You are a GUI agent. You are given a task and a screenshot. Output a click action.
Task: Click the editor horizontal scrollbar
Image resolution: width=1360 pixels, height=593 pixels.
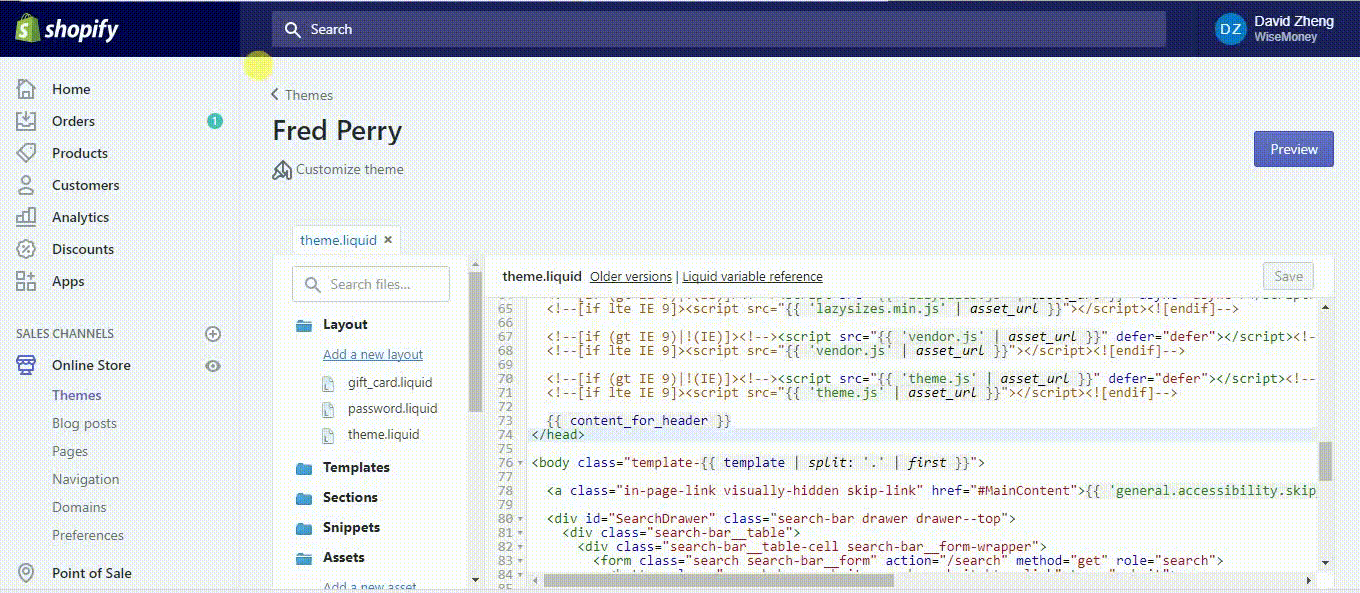tap(718, 580)
